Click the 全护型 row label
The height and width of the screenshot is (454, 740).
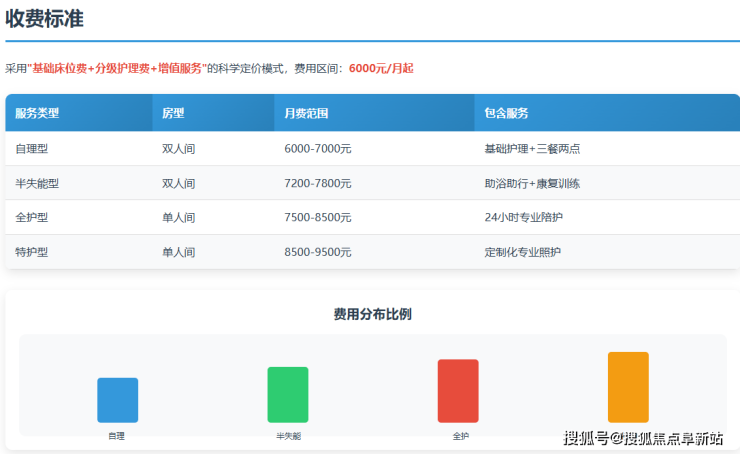click(x=32, y=217)
